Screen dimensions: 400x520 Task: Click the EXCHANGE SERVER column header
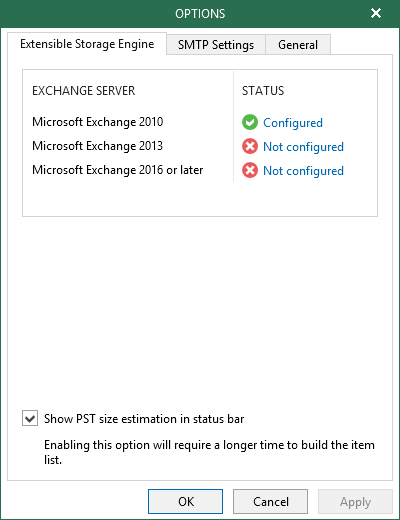[84, 91]
